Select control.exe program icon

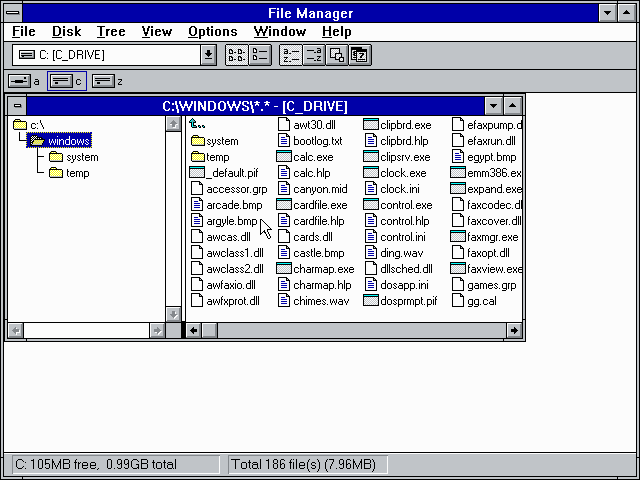pos(371,205)
